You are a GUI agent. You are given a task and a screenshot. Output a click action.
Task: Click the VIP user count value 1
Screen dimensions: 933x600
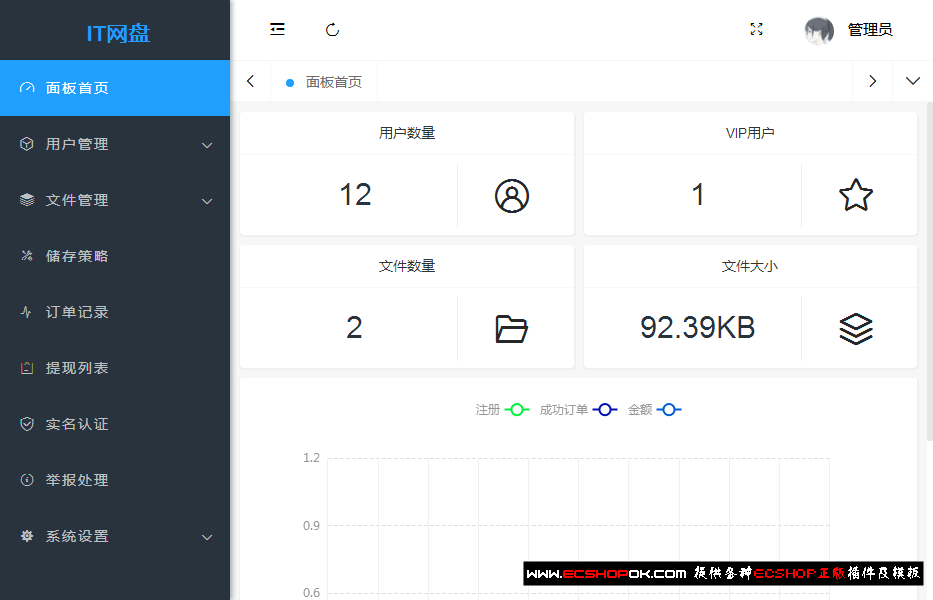tap(698, 195)
